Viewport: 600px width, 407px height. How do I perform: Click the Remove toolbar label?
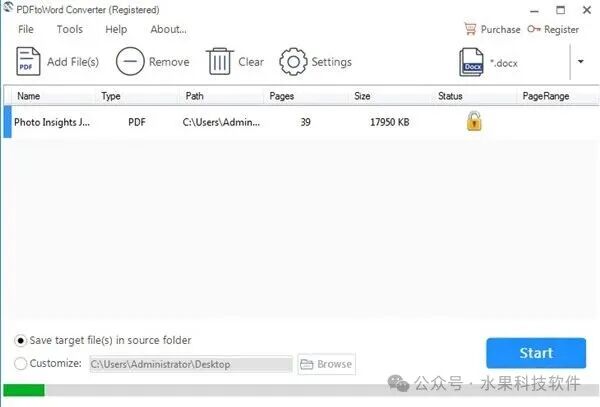[x=169, y=62]
